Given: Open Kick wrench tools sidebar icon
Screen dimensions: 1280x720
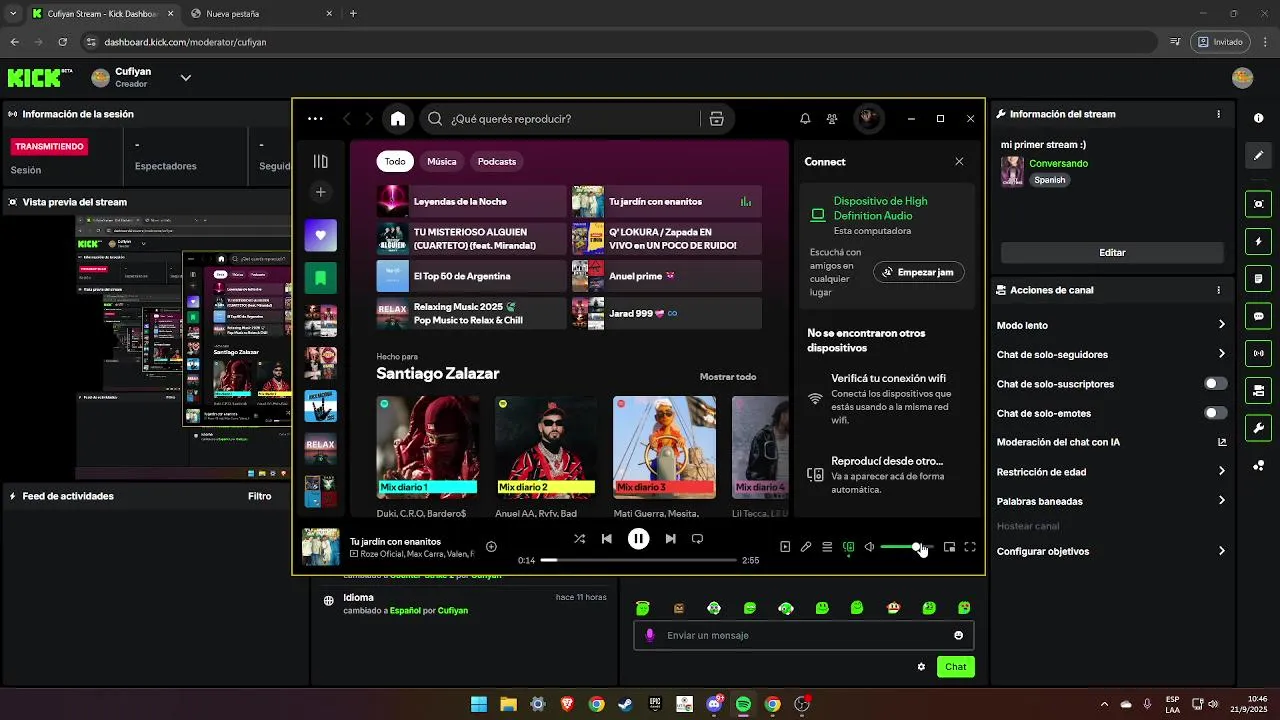Looking at the screenshot, I should [x=1258, y=428].
